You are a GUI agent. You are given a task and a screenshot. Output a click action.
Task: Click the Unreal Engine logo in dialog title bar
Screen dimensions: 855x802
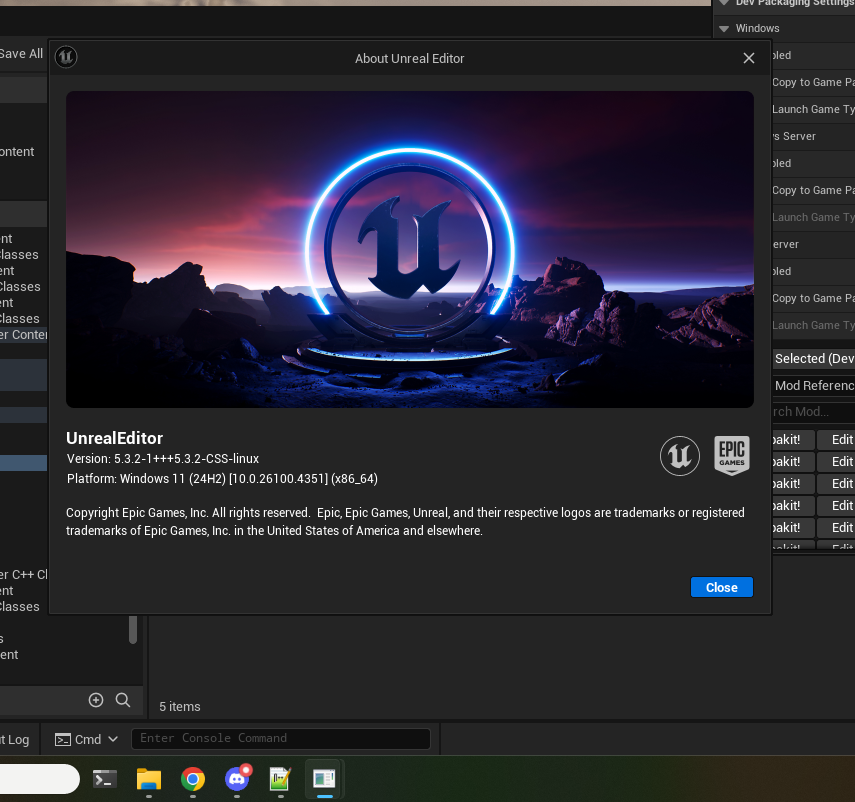click(66, 57)
